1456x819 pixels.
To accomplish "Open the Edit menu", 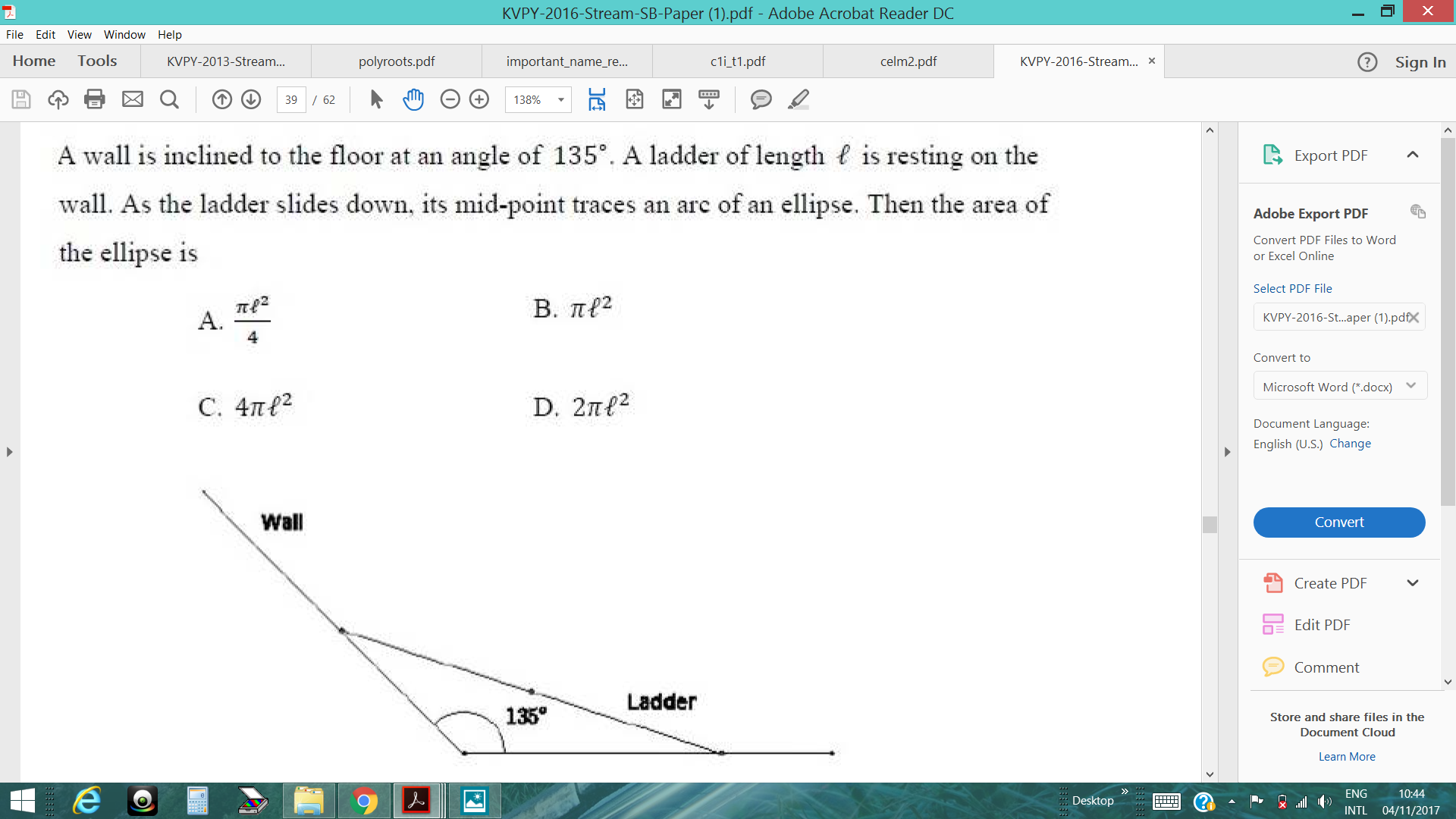I will pos(45,35).
